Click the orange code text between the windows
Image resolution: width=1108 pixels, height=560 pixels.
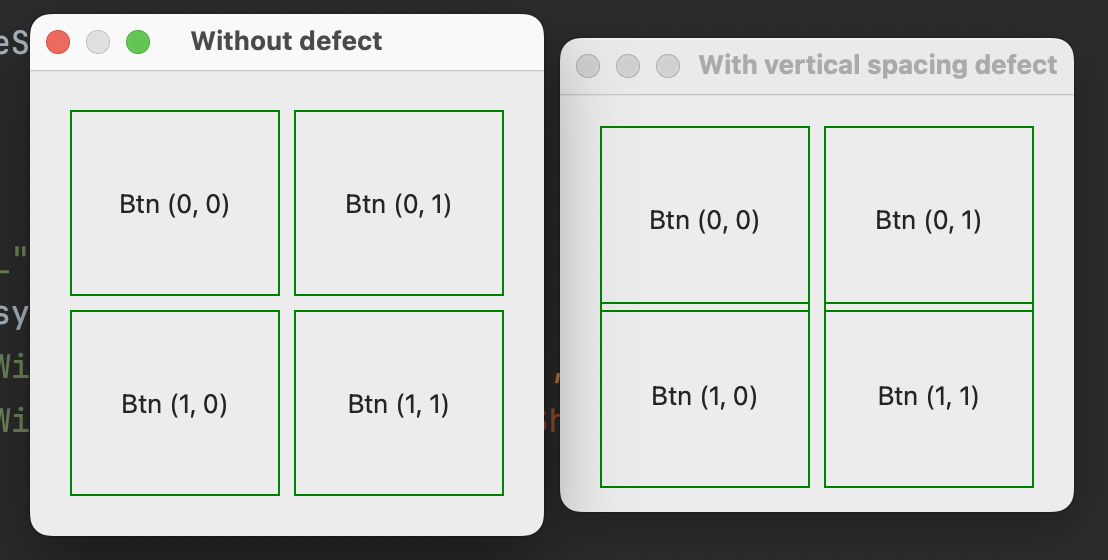[x=551, y=418]
